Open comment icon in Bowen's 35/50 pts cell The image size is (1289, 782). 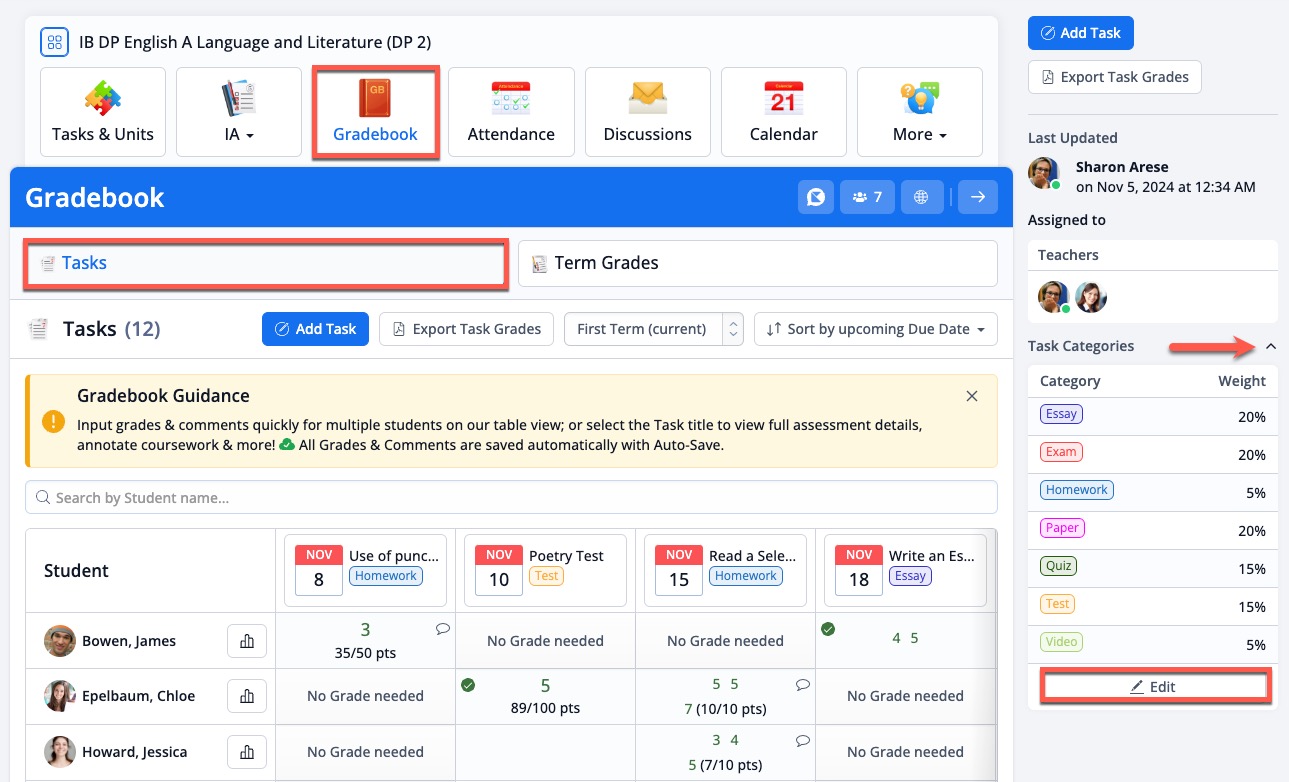(443, 629)
